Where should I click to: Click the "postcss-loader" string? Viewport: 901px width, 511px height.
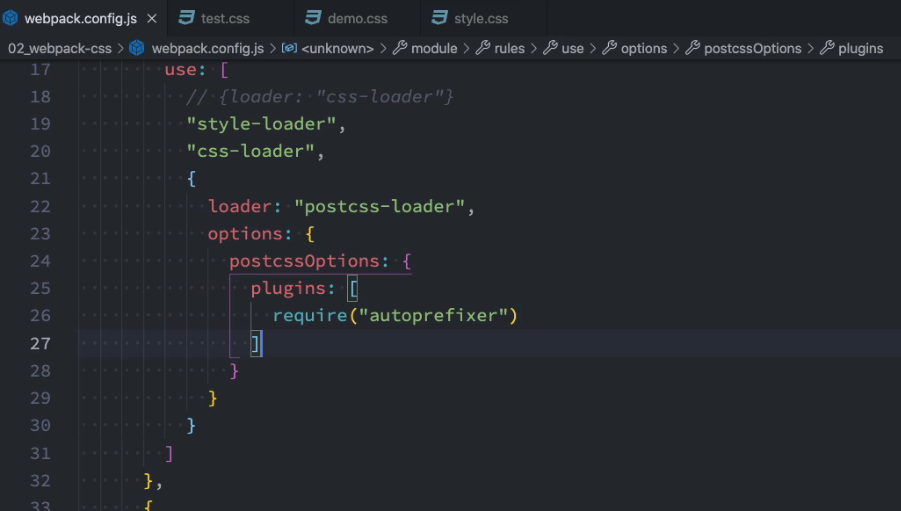pyautogui.click(x=379, y=206)
